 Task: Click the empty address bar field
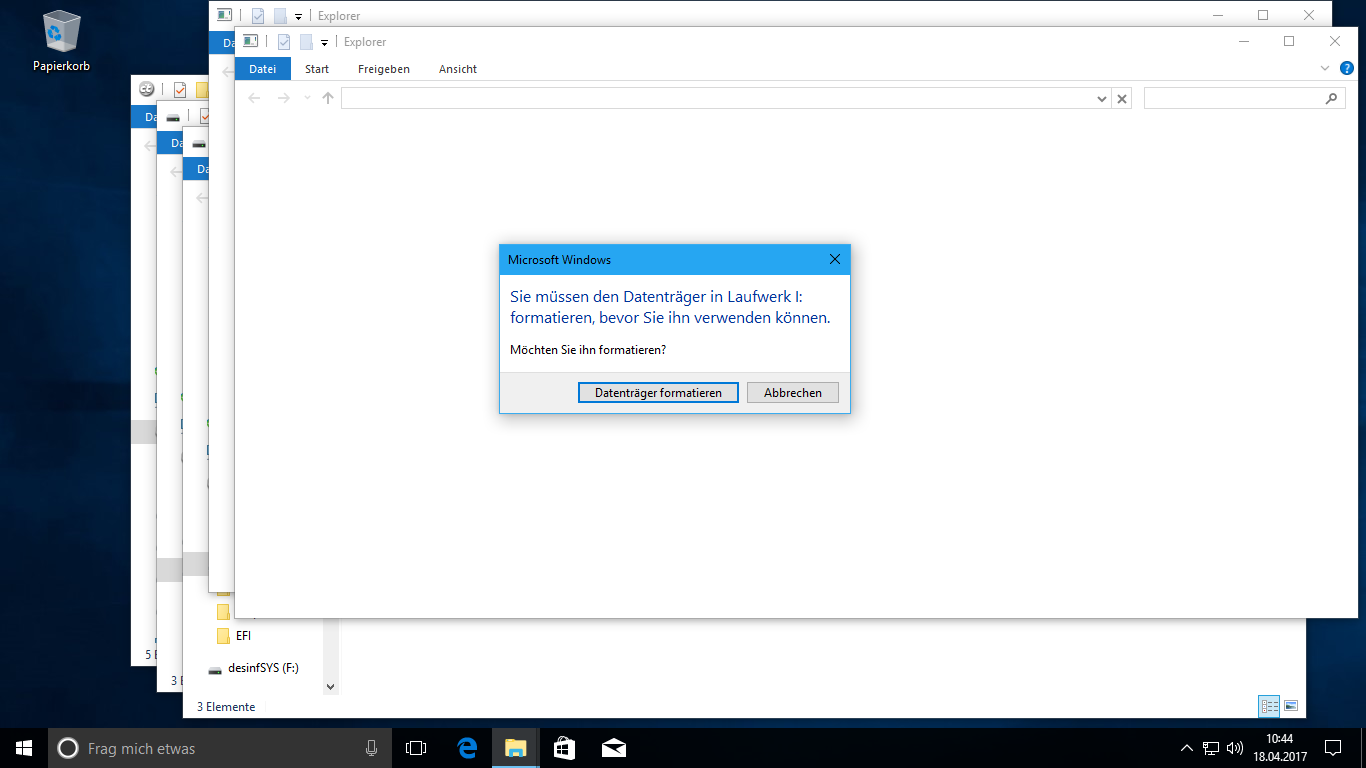(718, 98)
